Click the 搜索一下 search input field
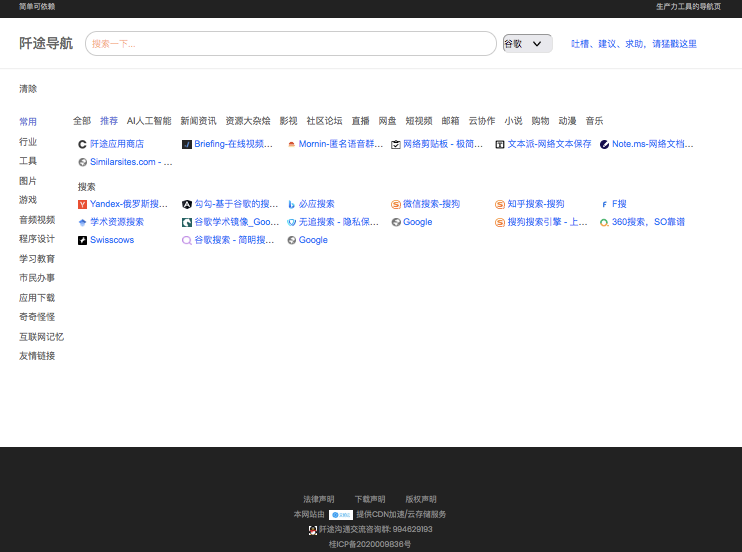This screenshot has height=552, width=742. click(291, 44)
